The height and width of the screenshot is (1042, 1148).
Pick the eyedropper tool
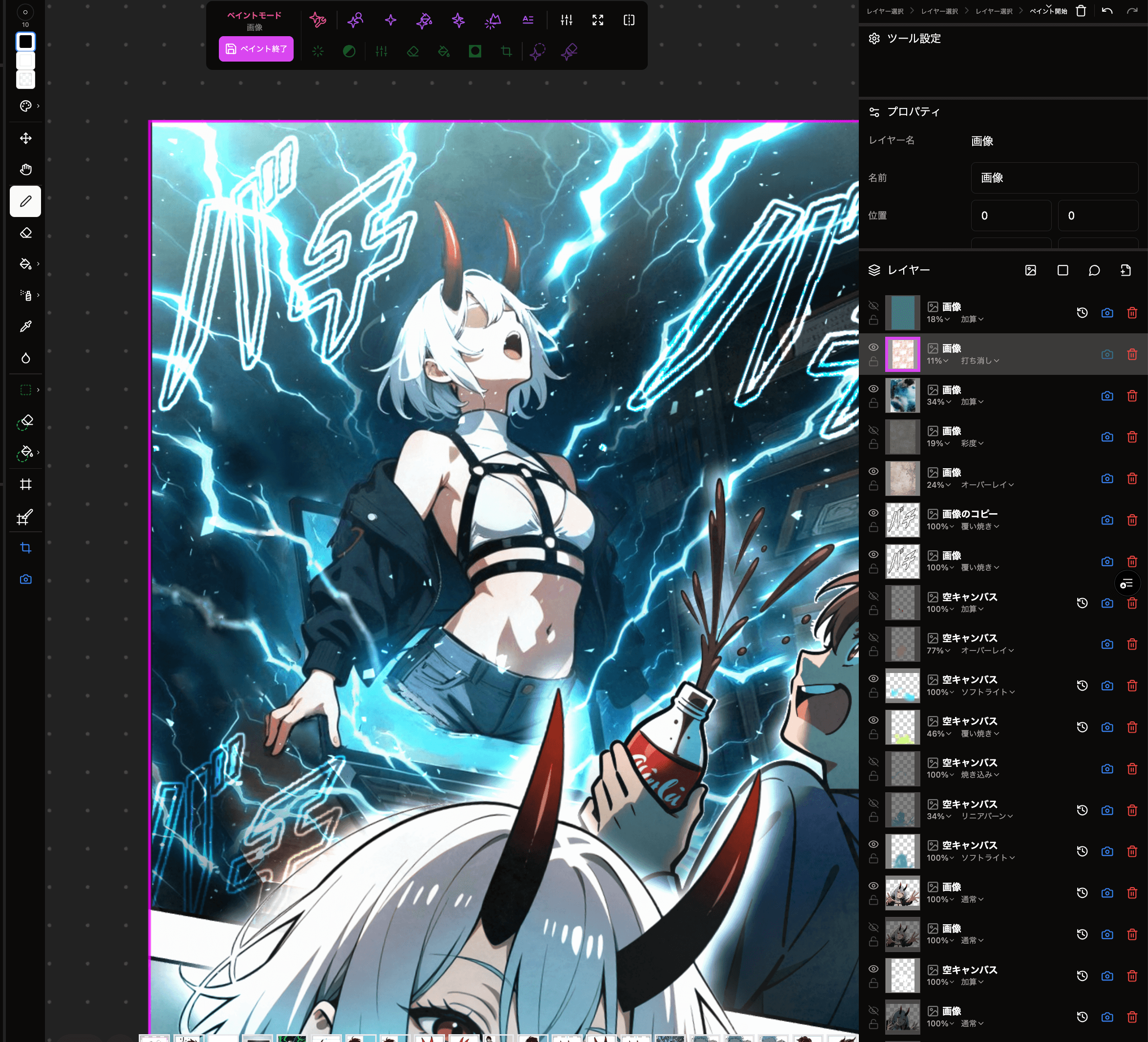click(x=25, y=326)
